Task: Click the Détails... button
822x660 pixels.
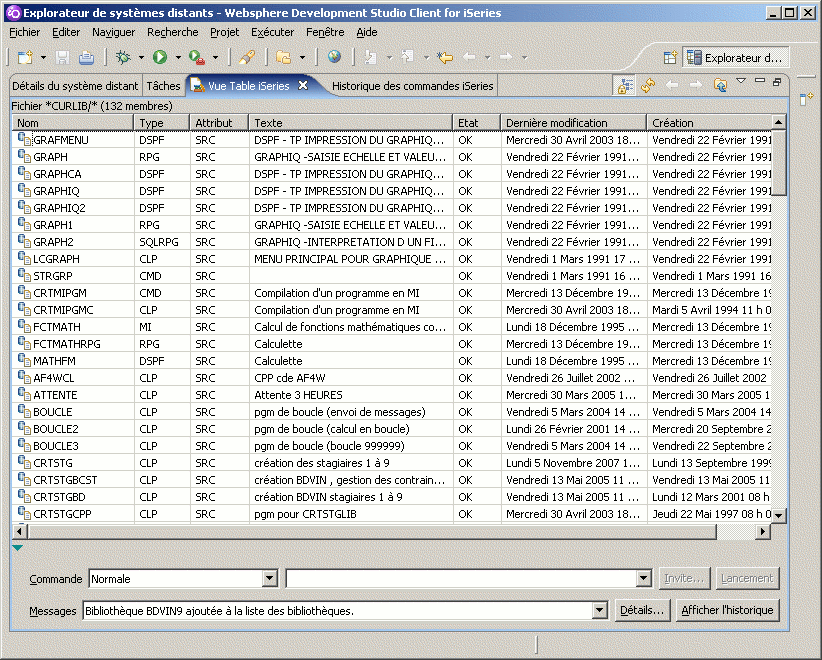Action: click(x=642, y=610)
